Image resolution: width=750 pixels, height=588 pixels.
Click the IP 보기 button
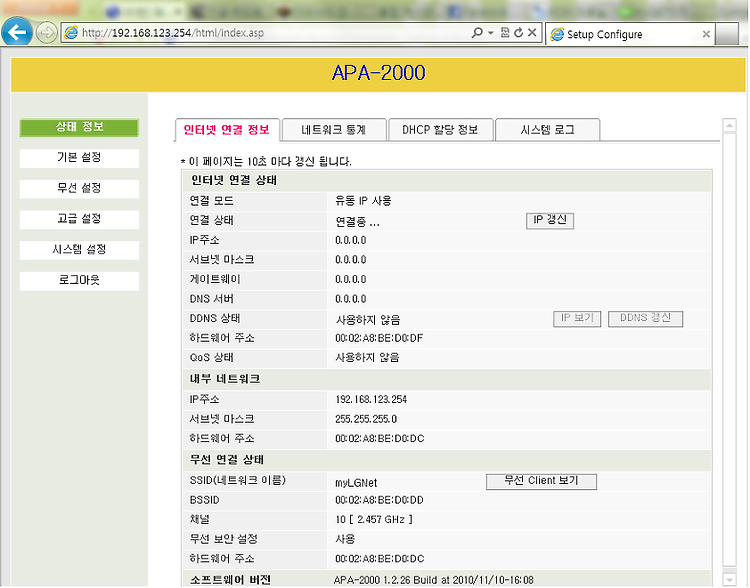[x=577, y=319]
